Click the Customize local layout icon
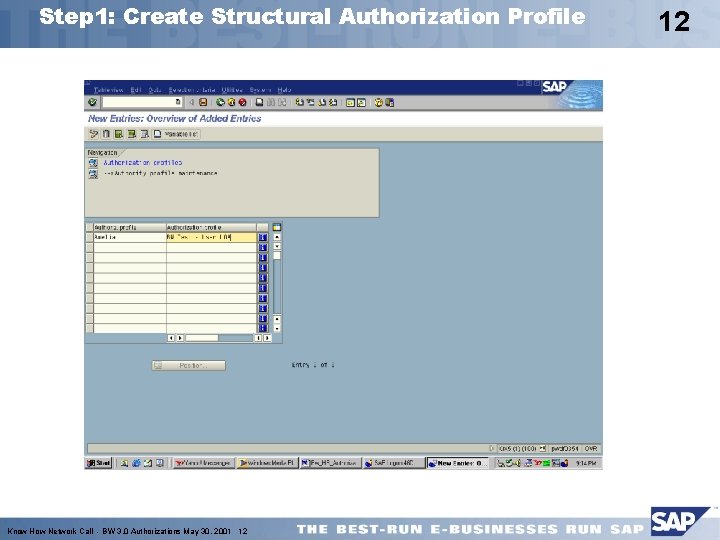This screenshot has height=540, width=720. coord(389,102)
